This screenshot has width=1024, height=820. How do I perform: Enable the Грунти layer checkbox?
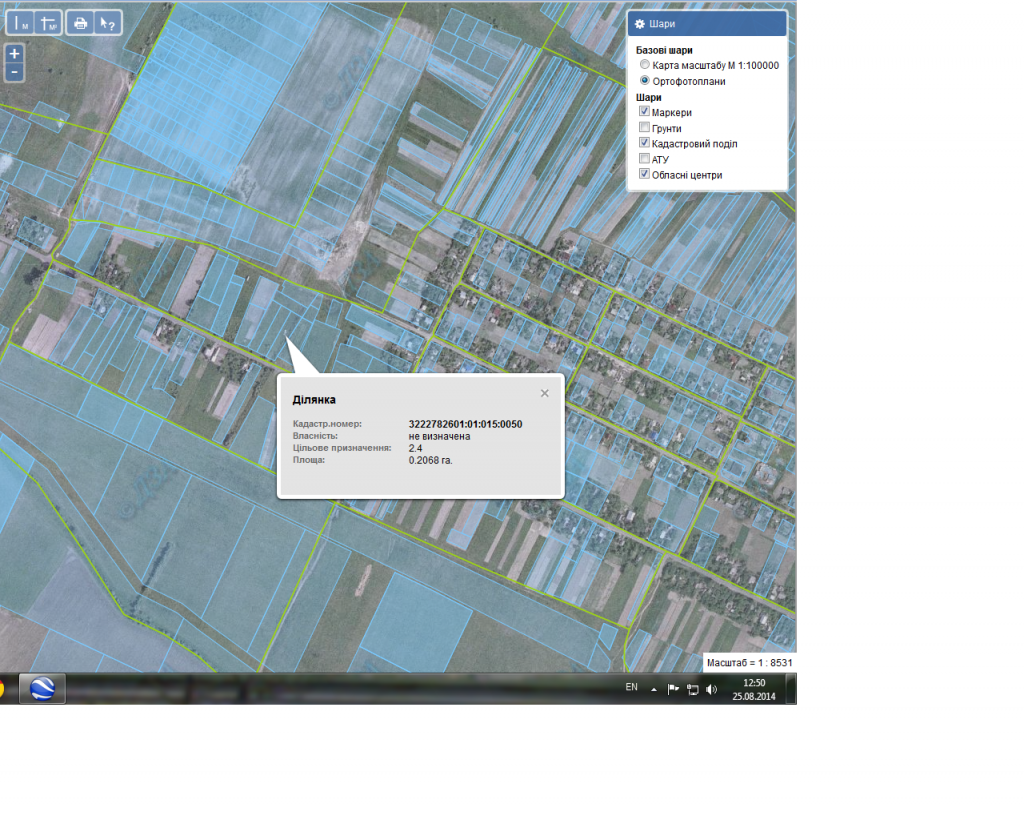(645, 128)
